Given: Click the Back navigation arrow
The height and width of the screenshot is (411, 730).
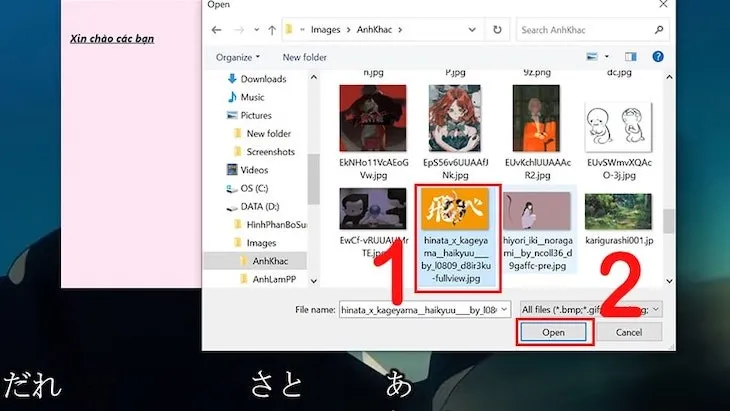Looking at the screenshot, I should pos(213,31).
